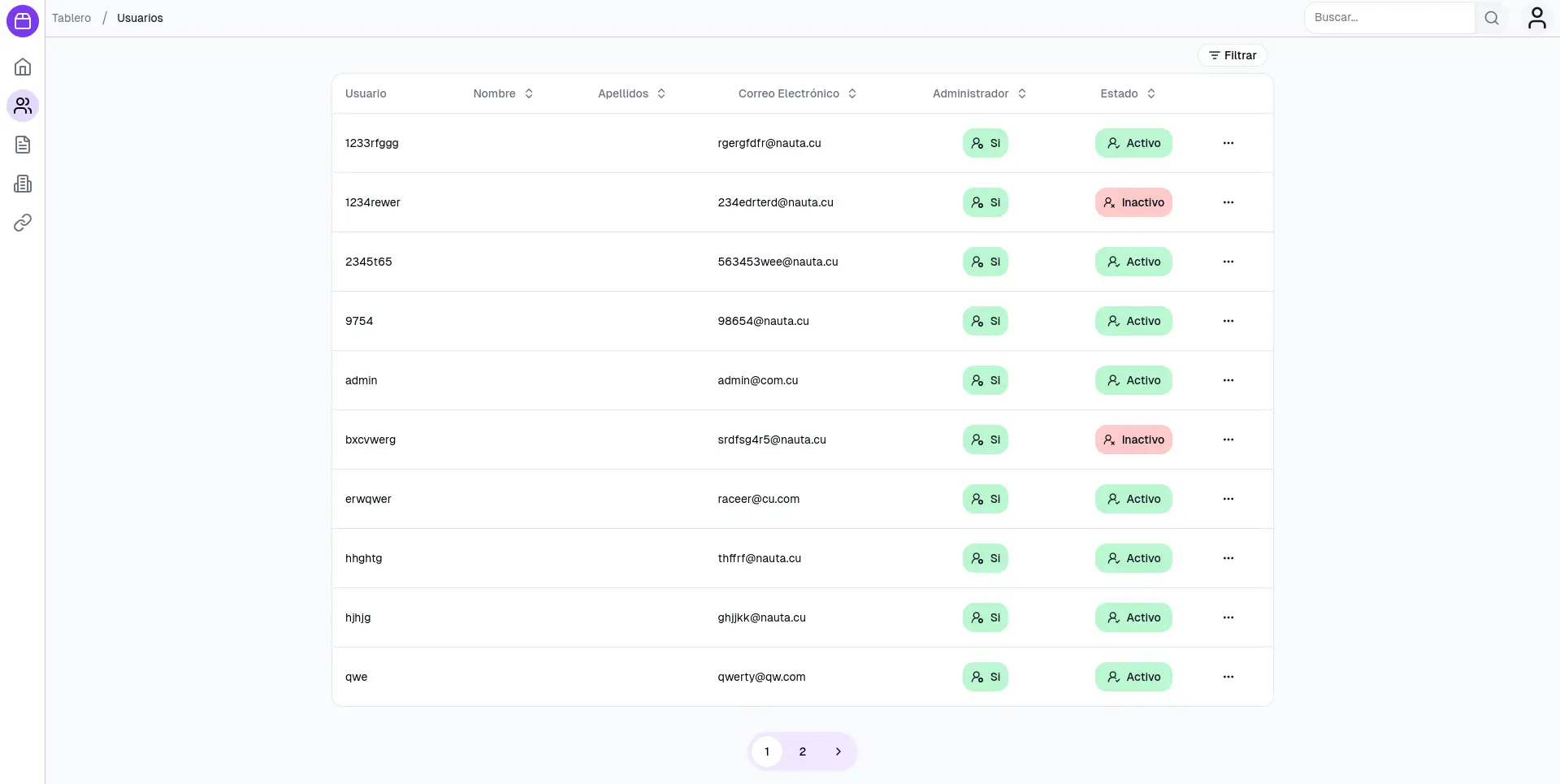This screenshot has width=1560, height=784.
Task: Open actions menu for erwqwer
Action: click(1228, 499)
